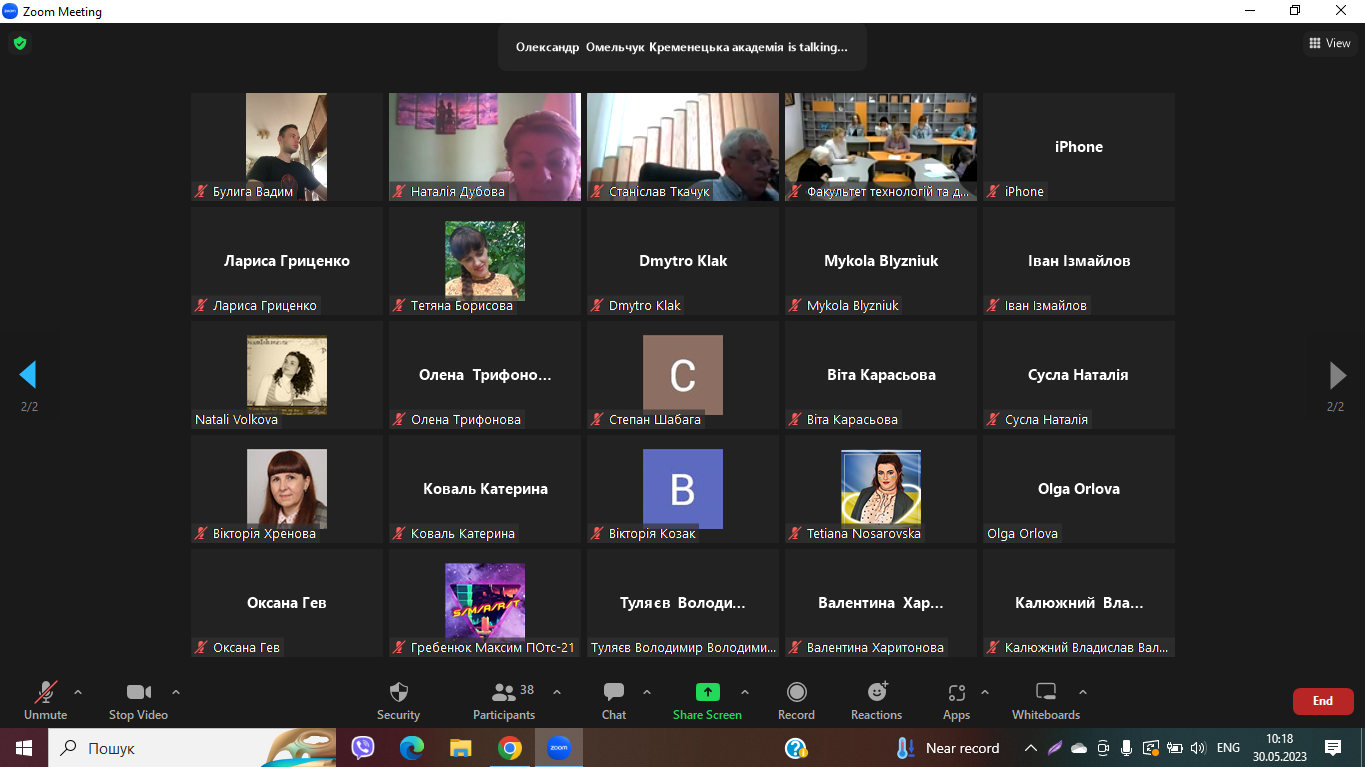
Task: Open the Security shield options
Action: pos(398,700)
